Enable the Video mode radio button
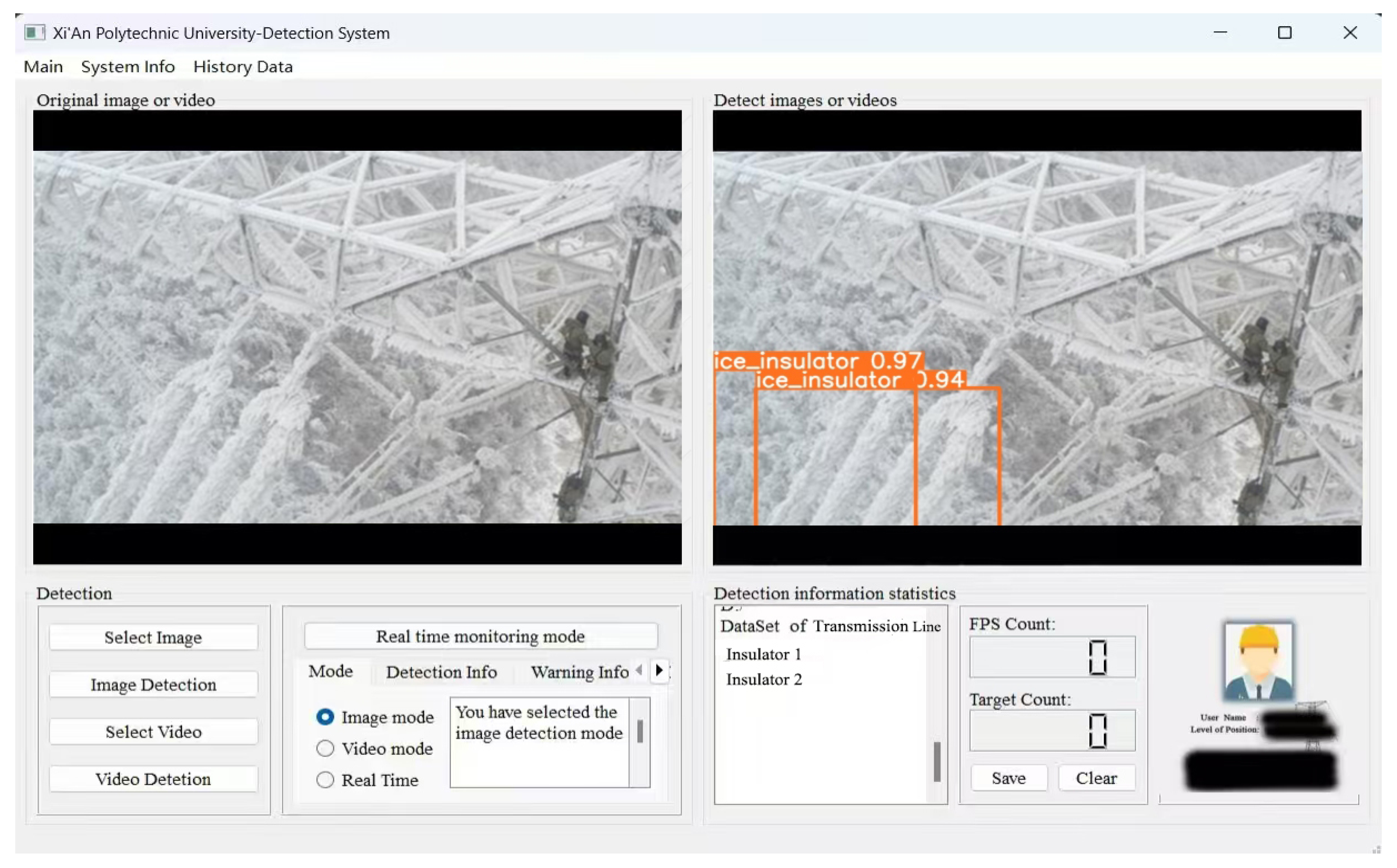The height and width of the screenshot is (868, 1397). click(325, 748)
